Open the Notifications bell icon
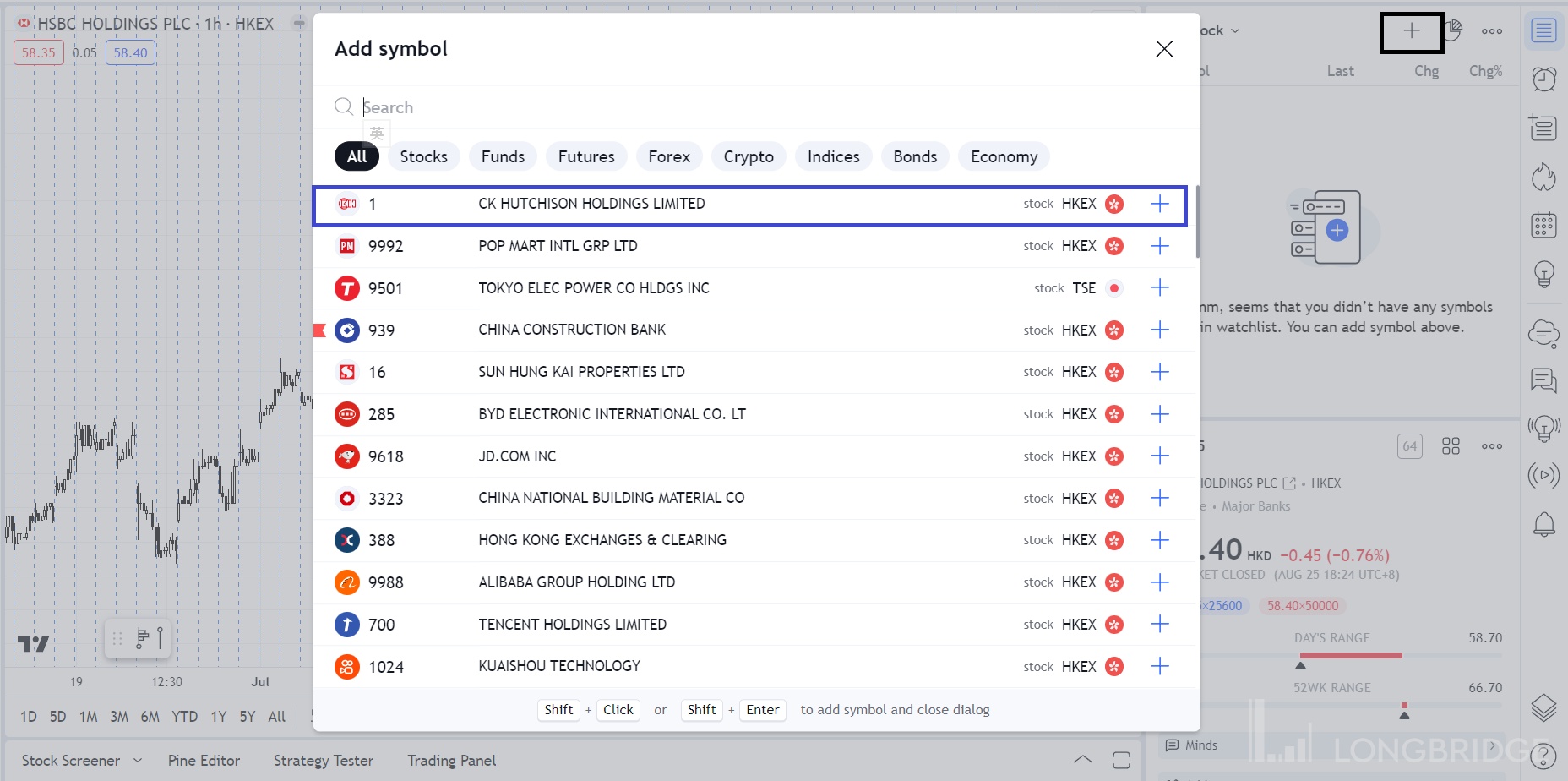This screenshot has width=1568, height=781. (1543, 525)
